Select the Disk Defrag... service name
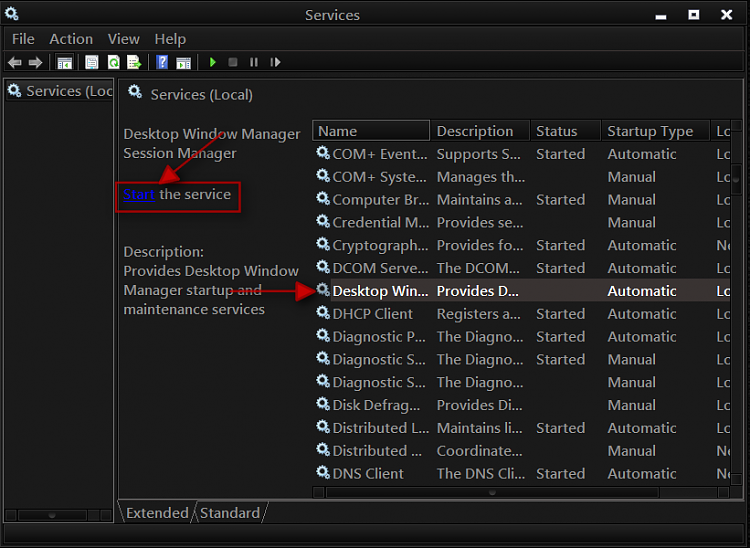Viewport: 750px width, 548px height. 376,405
